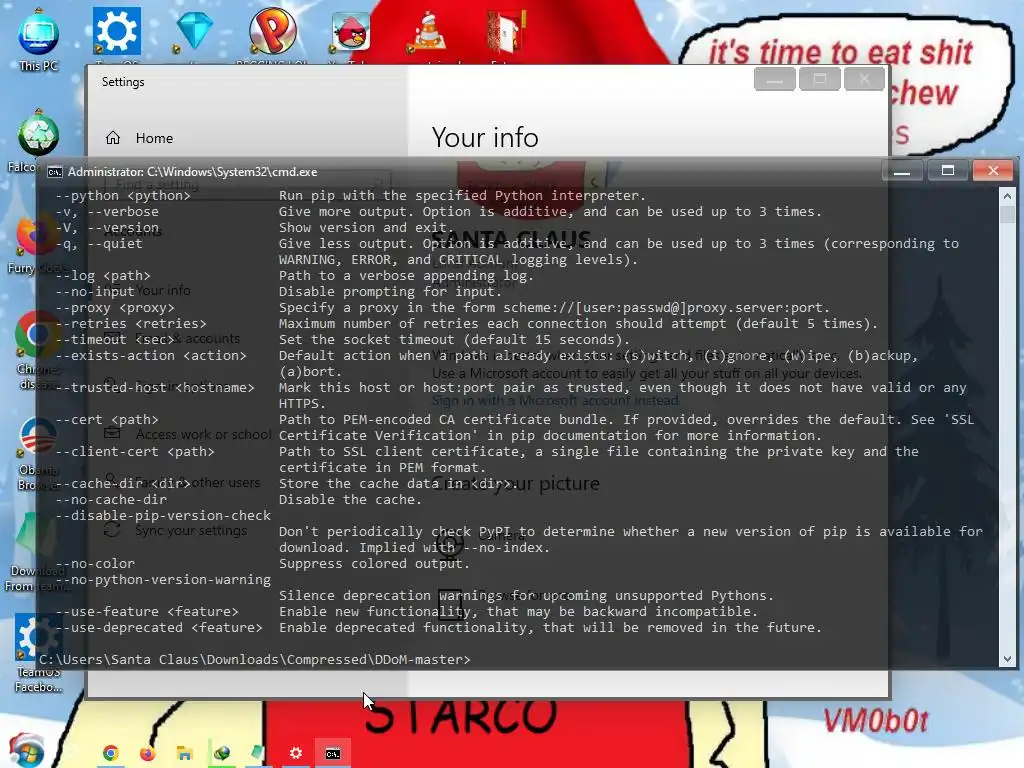Open the This PC desktop icon
The image size is (1024, 768).
(39, 39)
